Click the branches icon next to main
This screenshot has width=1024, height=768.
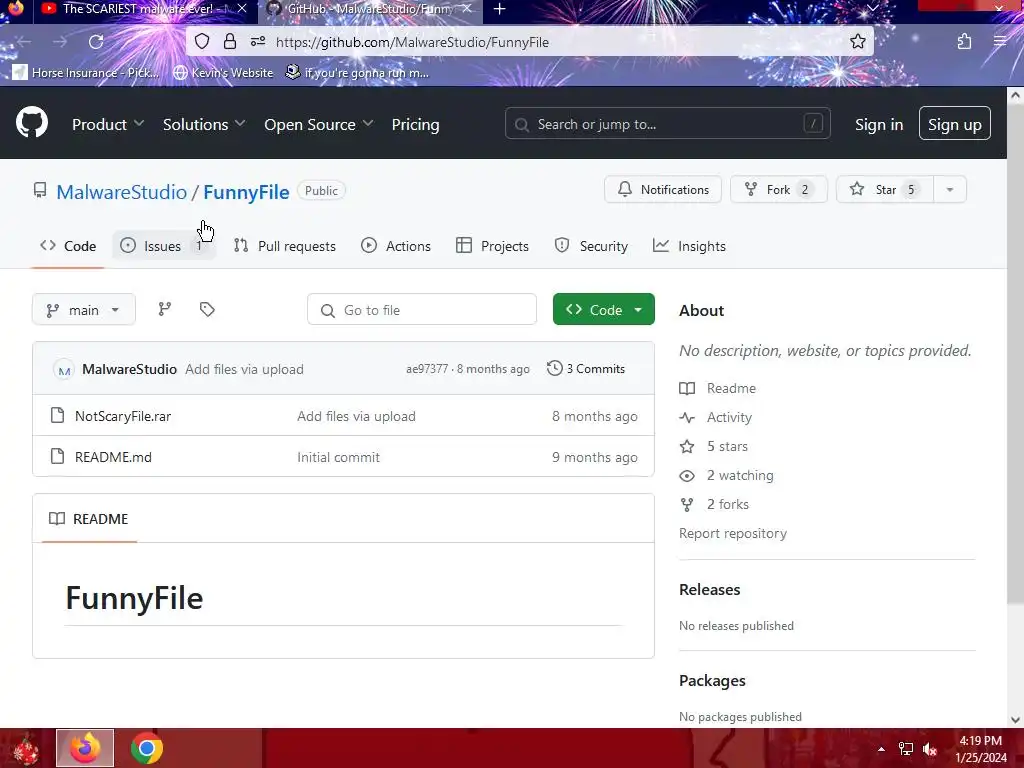click(x=165, y=310)
